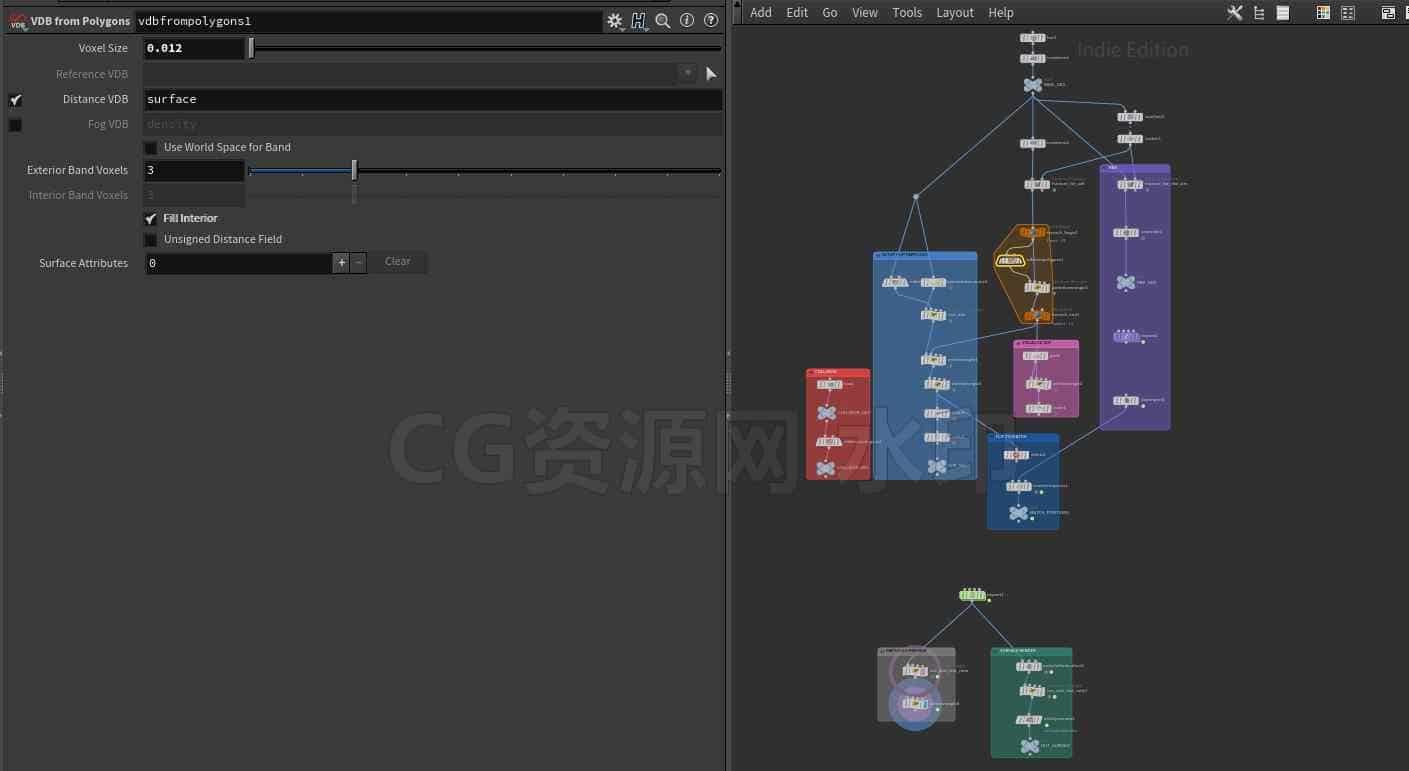Click the magnifier search icon in parameter header
The image size is (1409, 771).
point(663,21)
